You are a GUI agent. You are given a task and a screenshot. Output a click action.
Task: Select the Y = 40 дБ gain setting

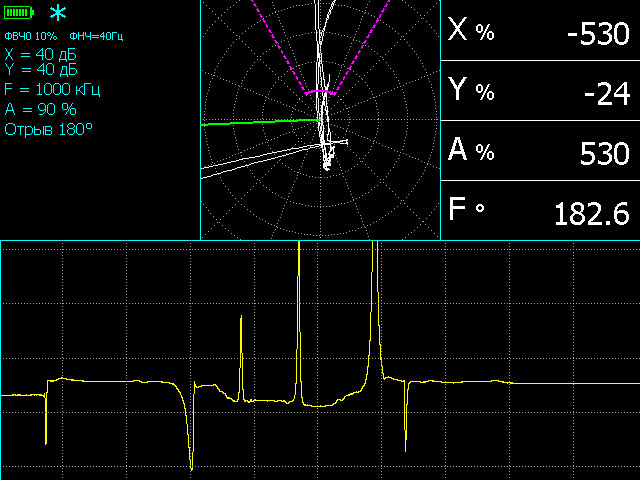[x=41, y=69]
